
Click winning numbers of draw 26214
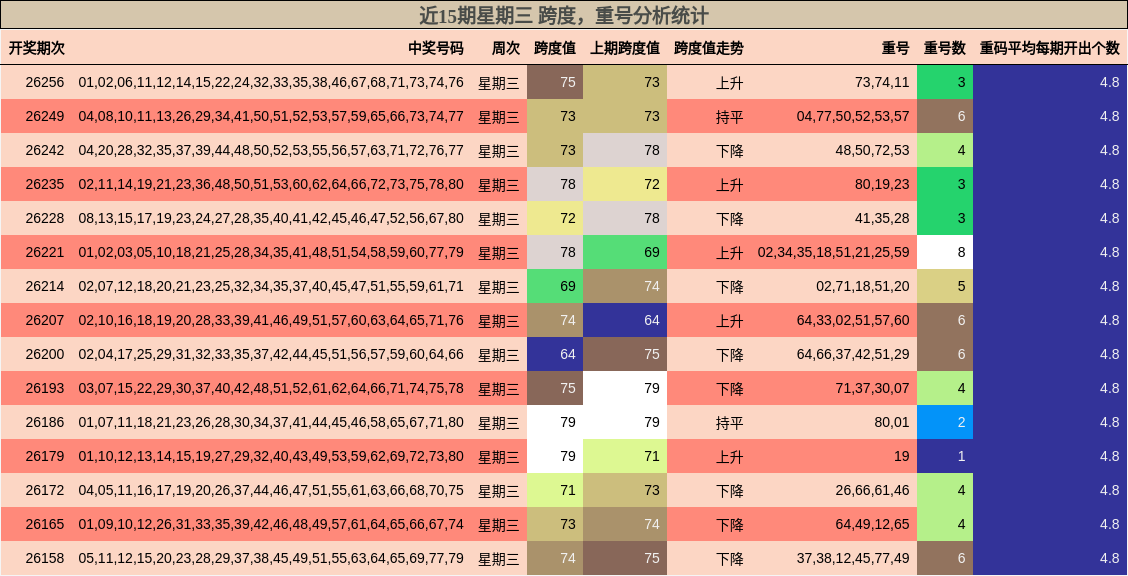(271, 286)
